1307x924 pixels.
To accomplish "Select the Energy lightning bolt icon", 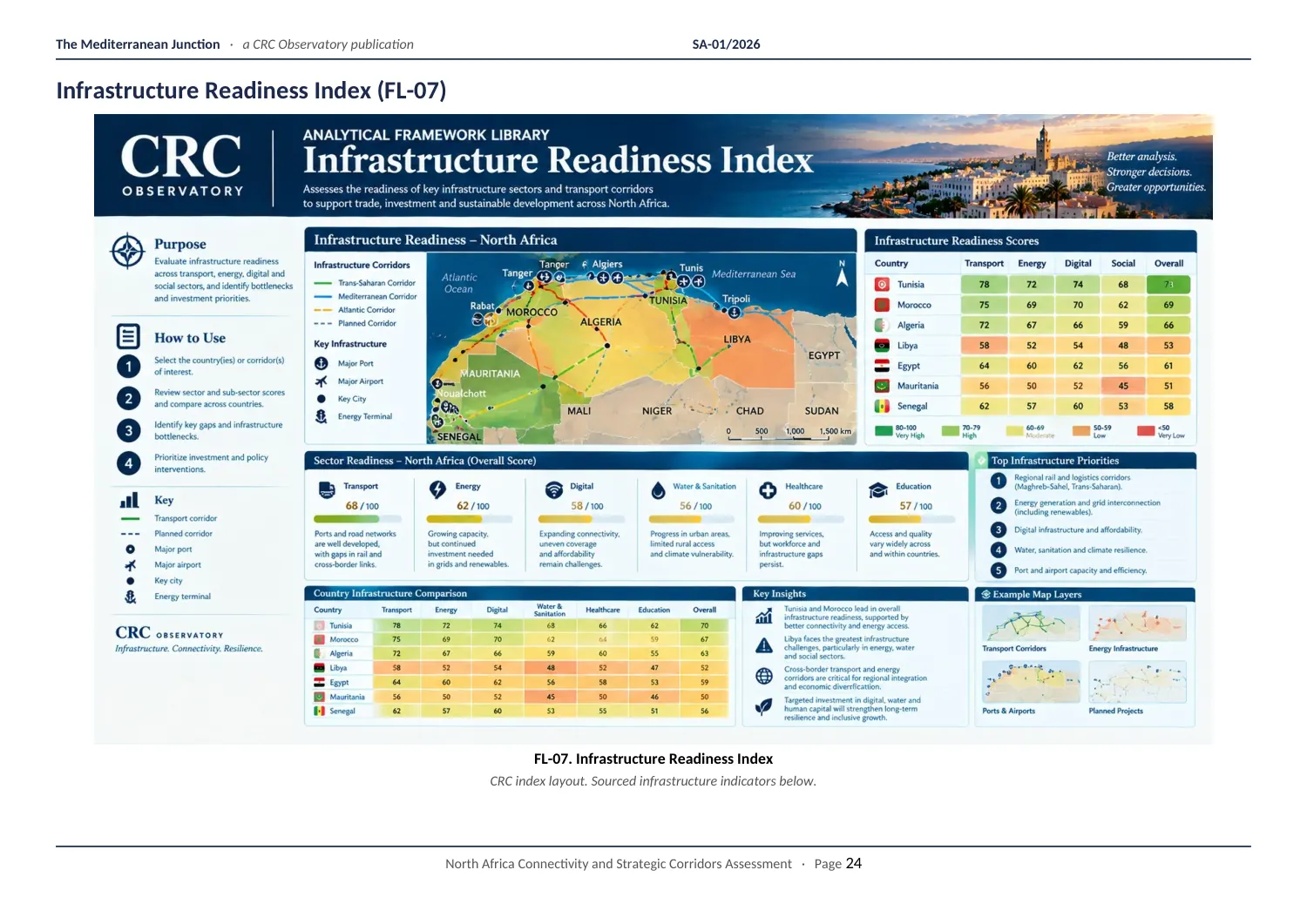I will (x=437, y=489).
